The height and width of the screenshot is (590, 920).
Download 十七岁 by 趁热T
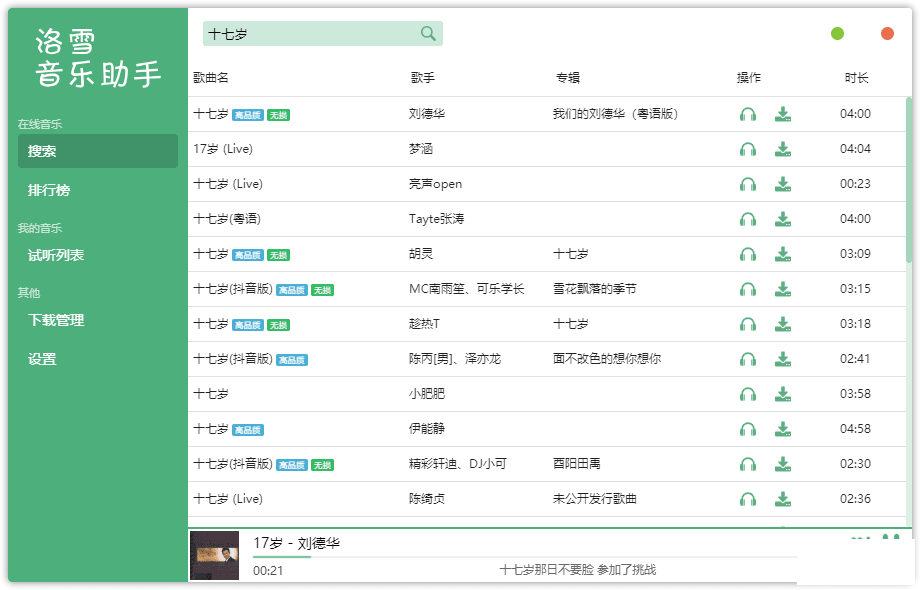point(783,325)
